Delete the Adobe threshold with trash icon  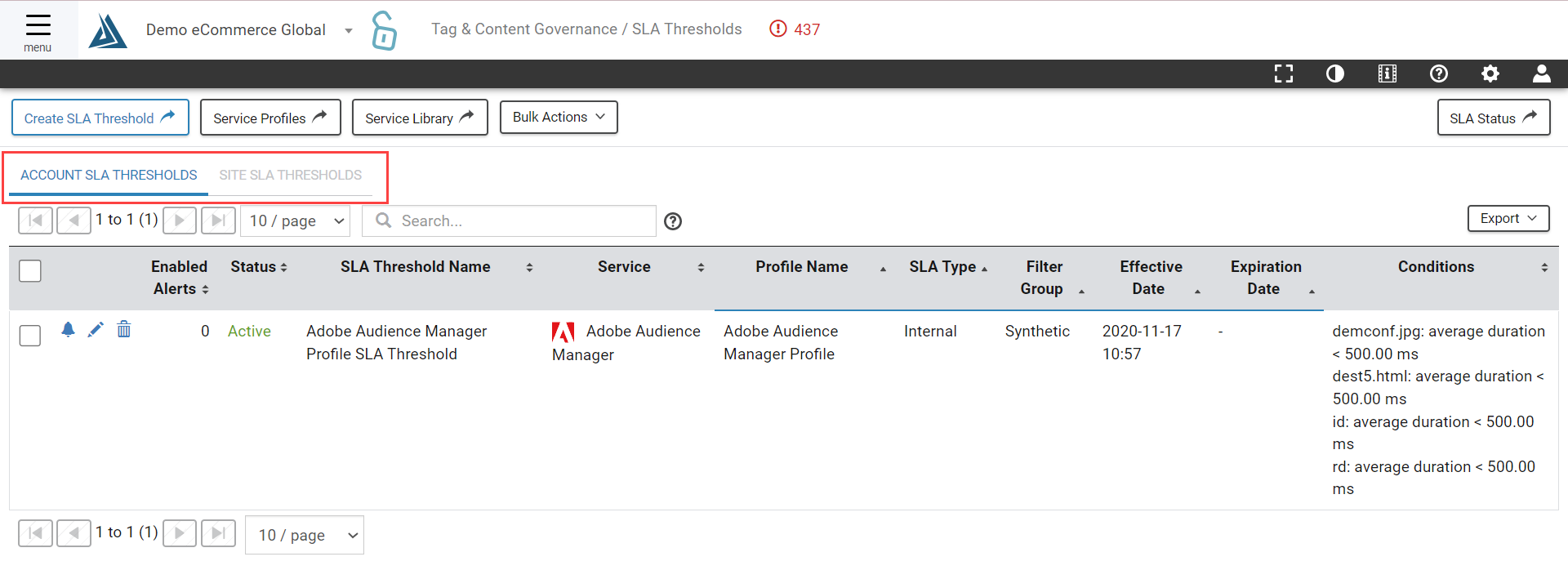pyautogui.click(x=124, y=329)
